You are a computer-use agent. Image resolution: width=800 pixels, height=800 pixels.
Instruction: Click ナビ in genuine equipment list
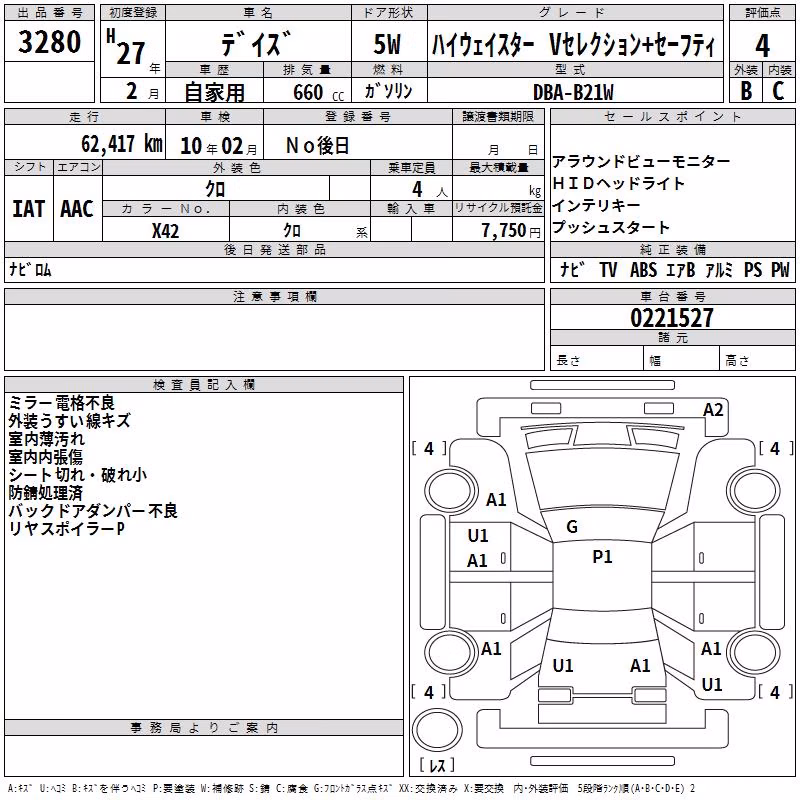[x=574, y=269]
